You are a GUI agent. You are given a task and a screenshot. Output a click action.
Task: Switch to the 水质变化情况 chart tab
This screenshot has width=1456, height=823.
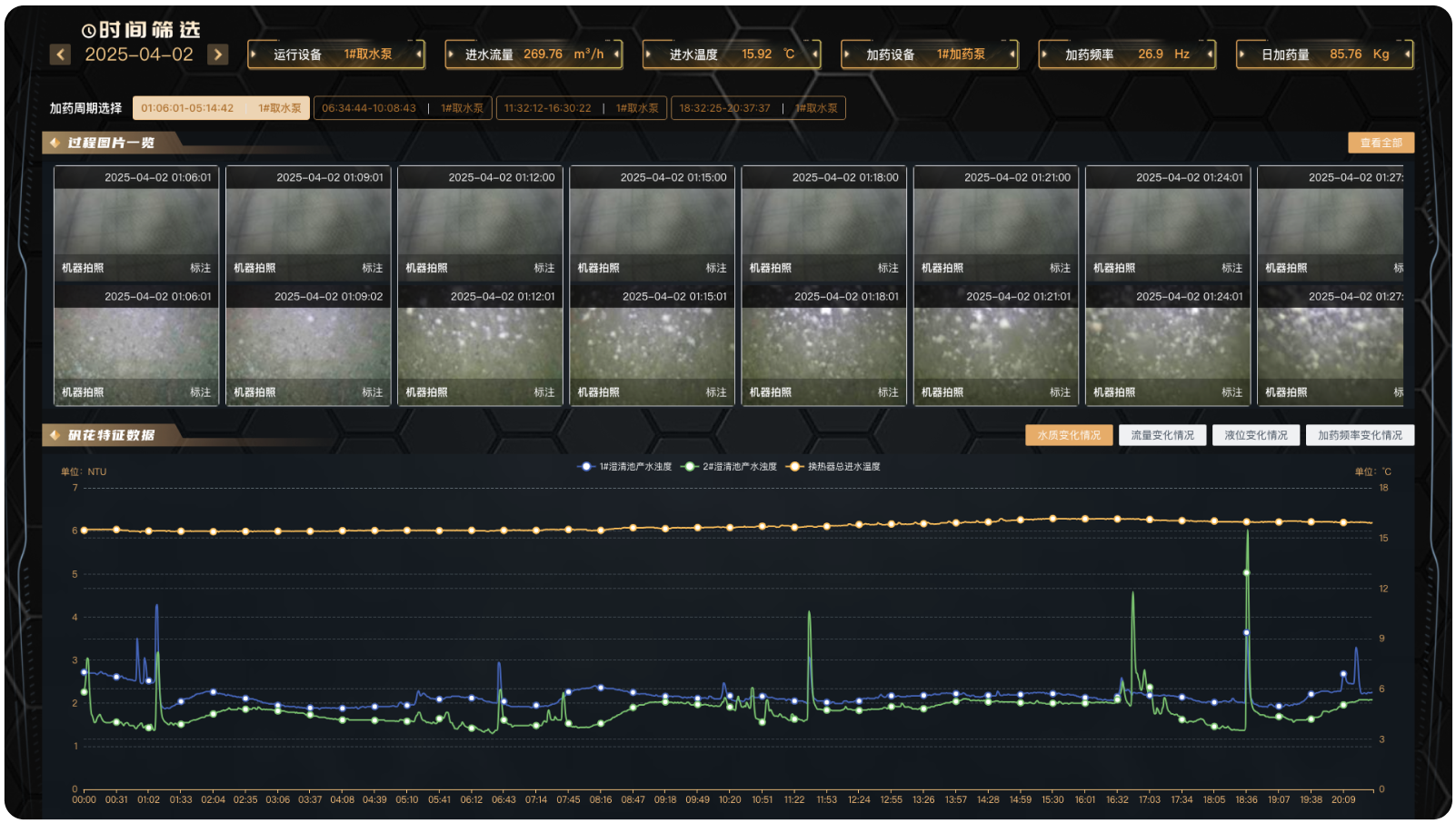click(x=1069, y=435)
